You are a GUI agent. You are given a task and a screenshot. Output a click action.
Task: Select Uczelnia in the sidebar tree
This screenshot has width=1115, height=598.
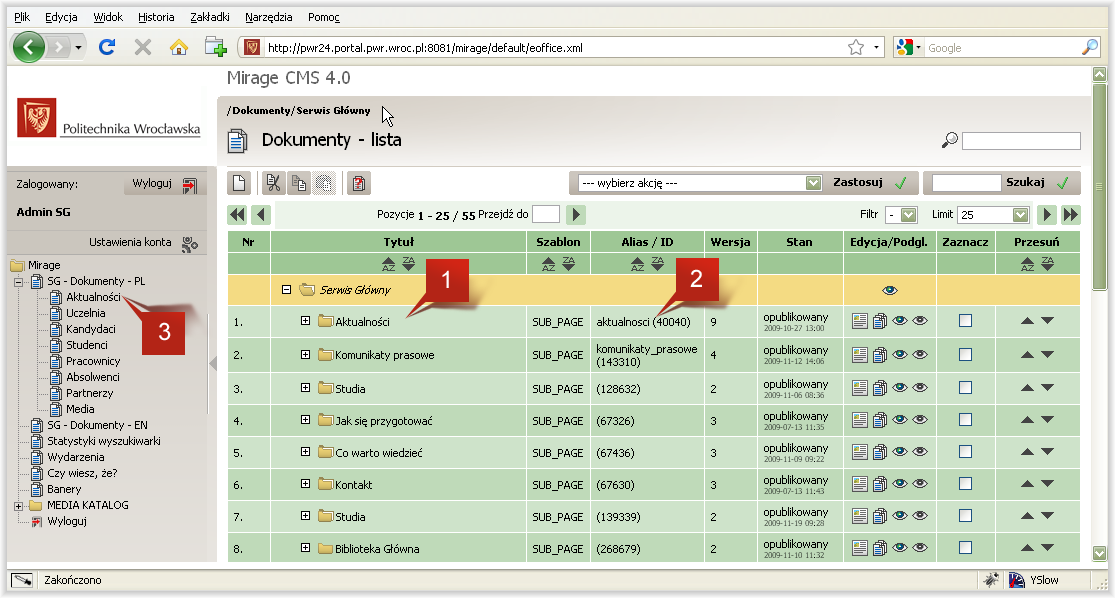coord(85,313)
